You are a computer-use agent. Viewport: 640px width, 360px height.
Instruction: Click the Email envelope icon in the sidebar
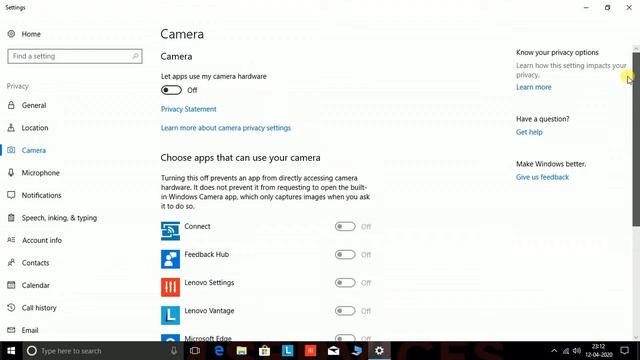click(x=11, y=330)
